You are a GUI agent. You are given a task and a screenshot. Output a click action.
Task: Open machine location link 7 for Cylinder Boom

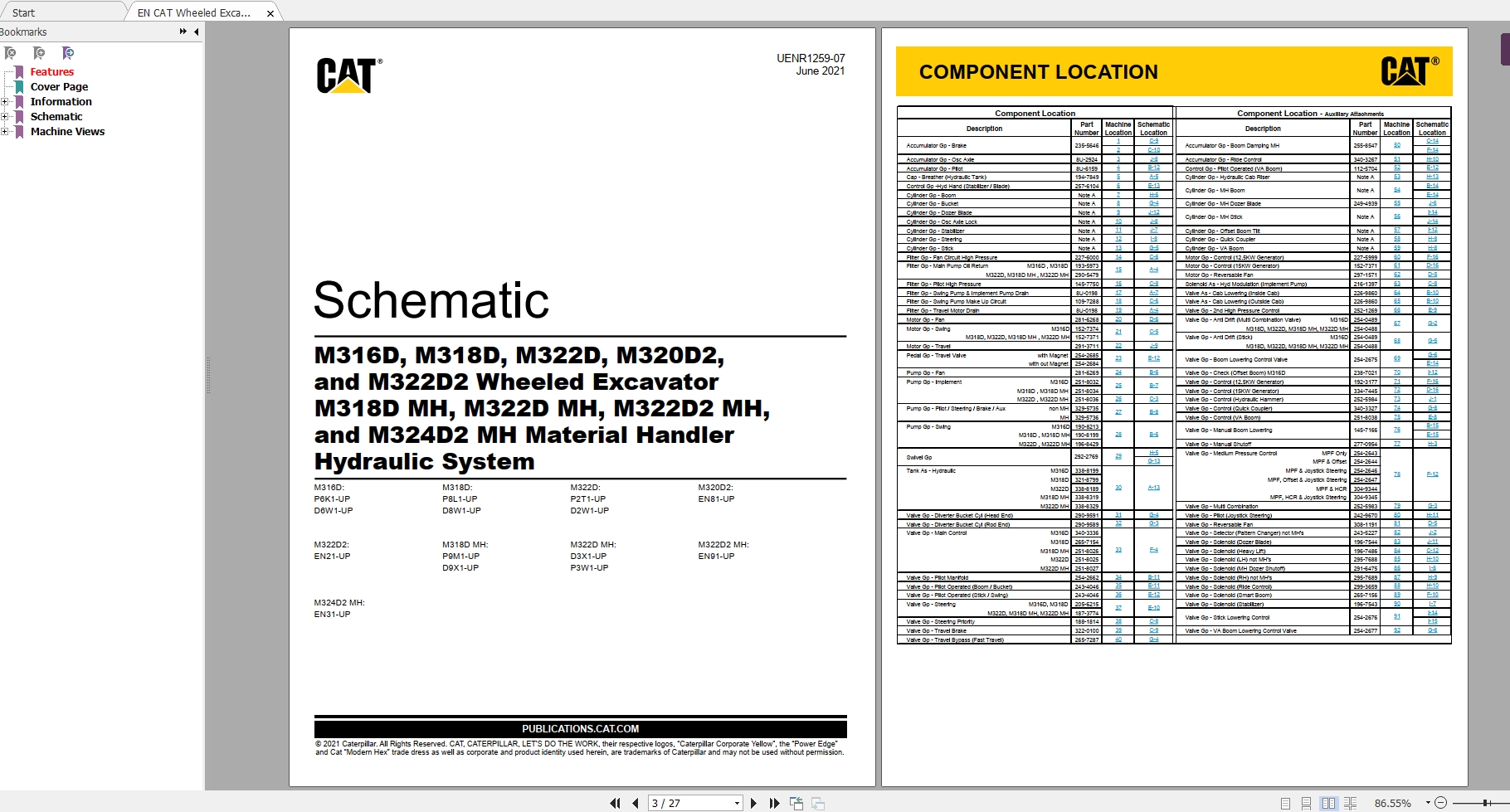point(1118,195)
